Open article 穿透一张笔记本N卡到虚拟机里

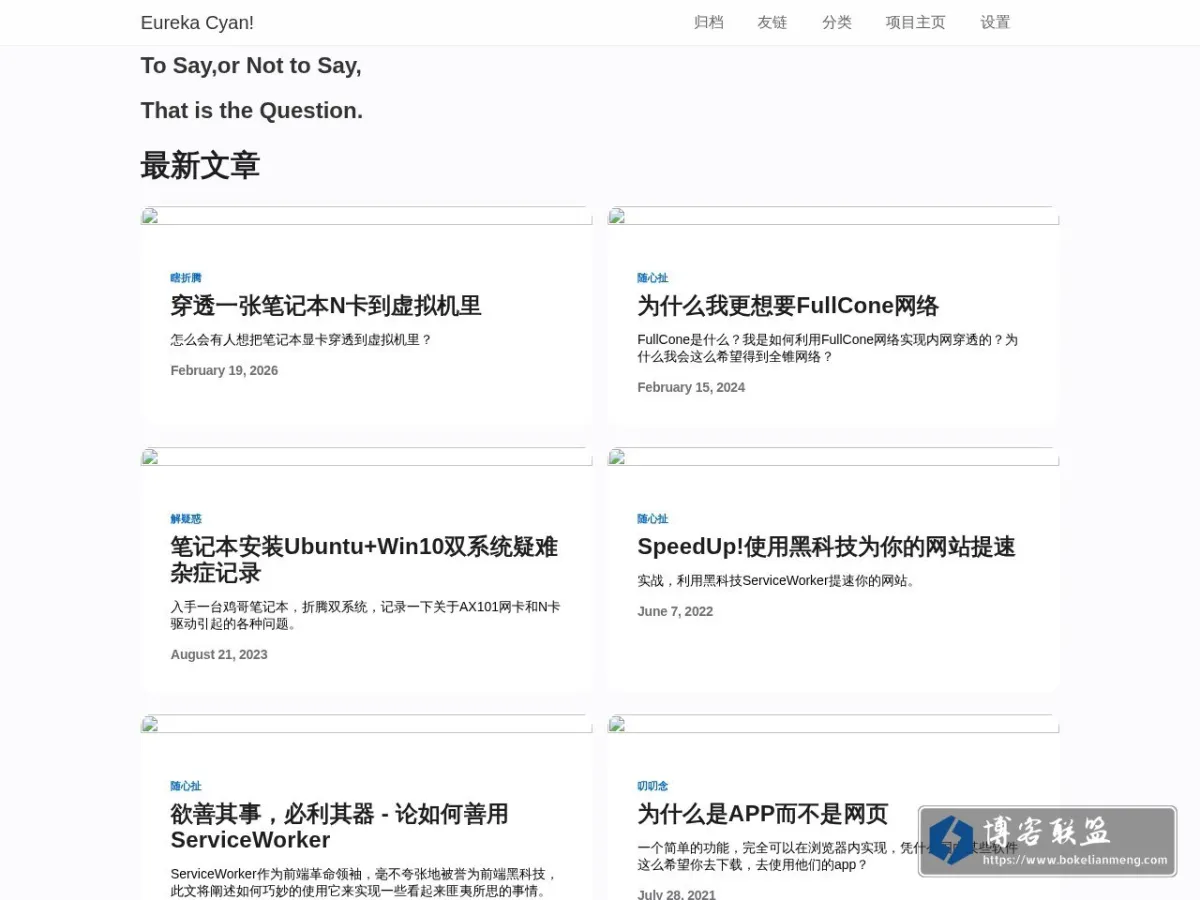(326, 306)
